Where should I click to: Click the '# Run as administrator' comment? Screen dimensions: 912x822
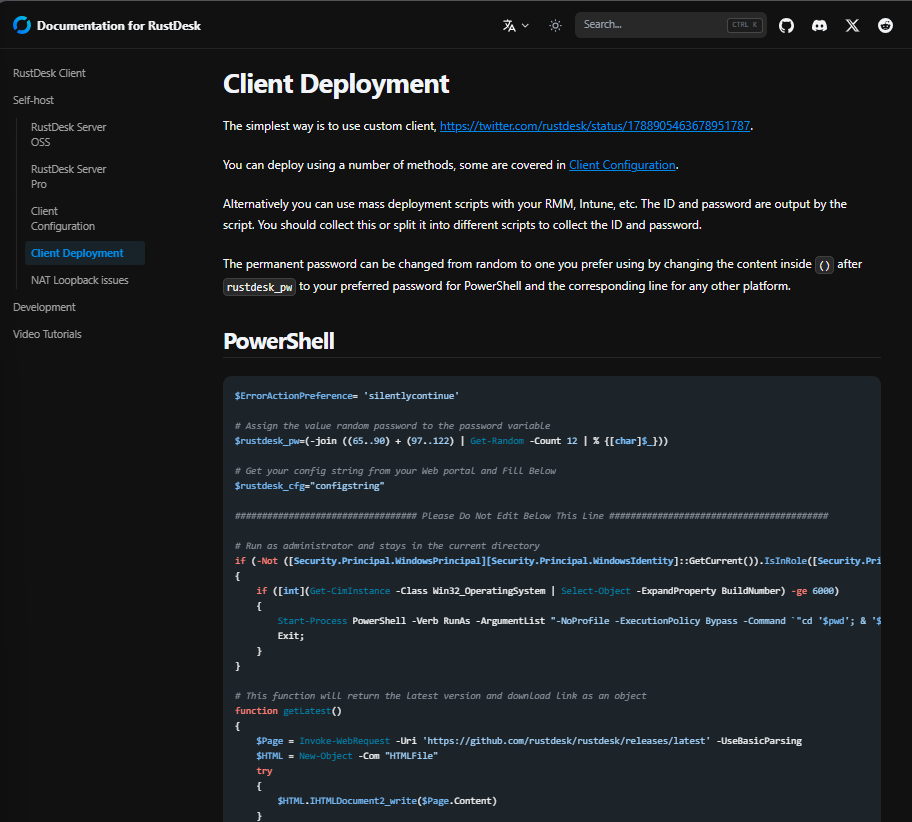pos(387,546)
